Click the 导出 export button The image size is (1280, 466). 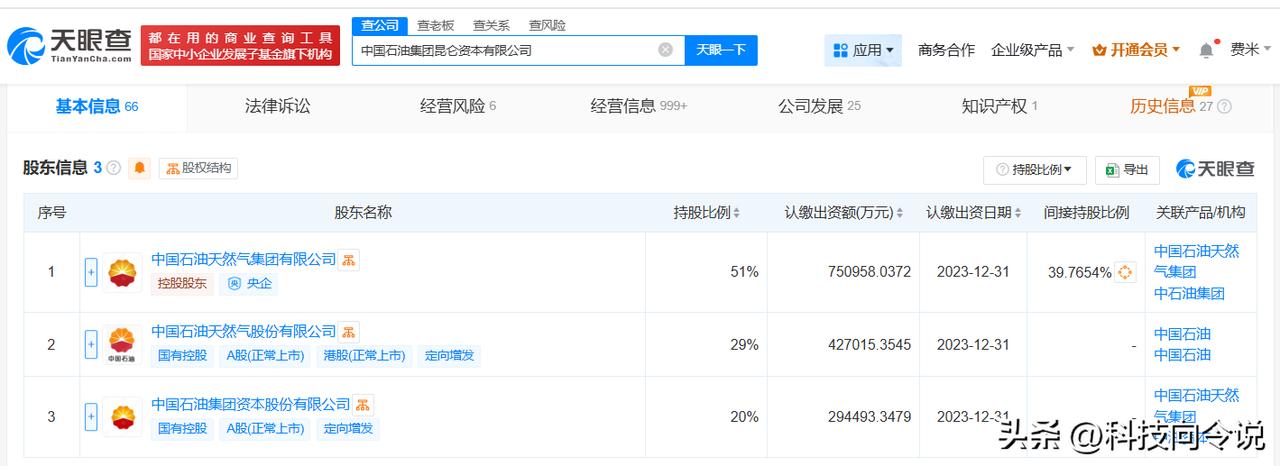tap(1127, 170)
